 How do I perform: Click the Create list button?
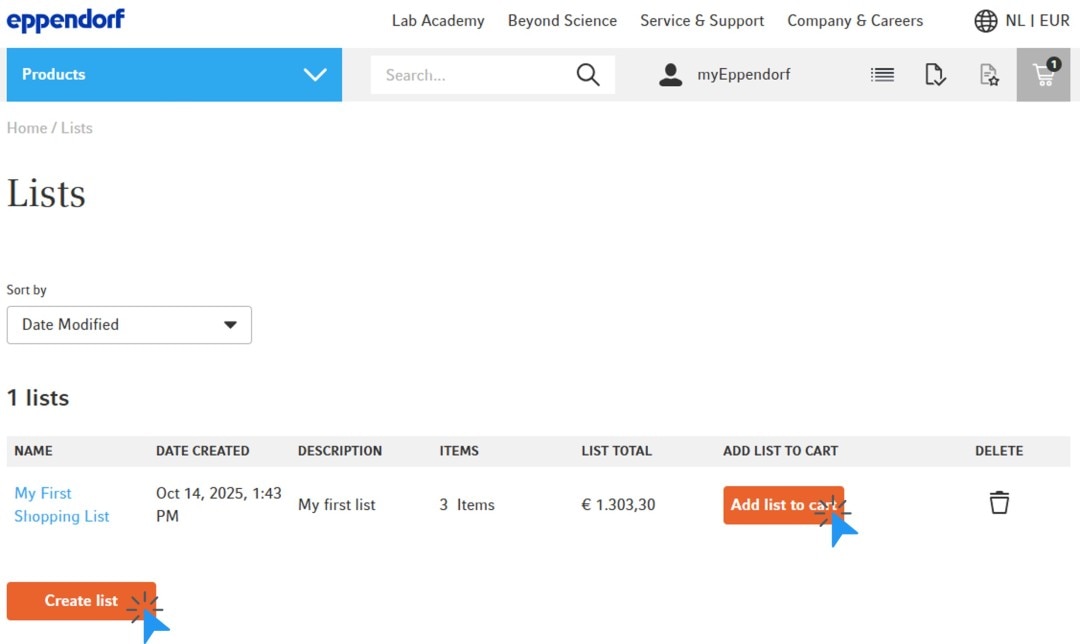point(81,601)
